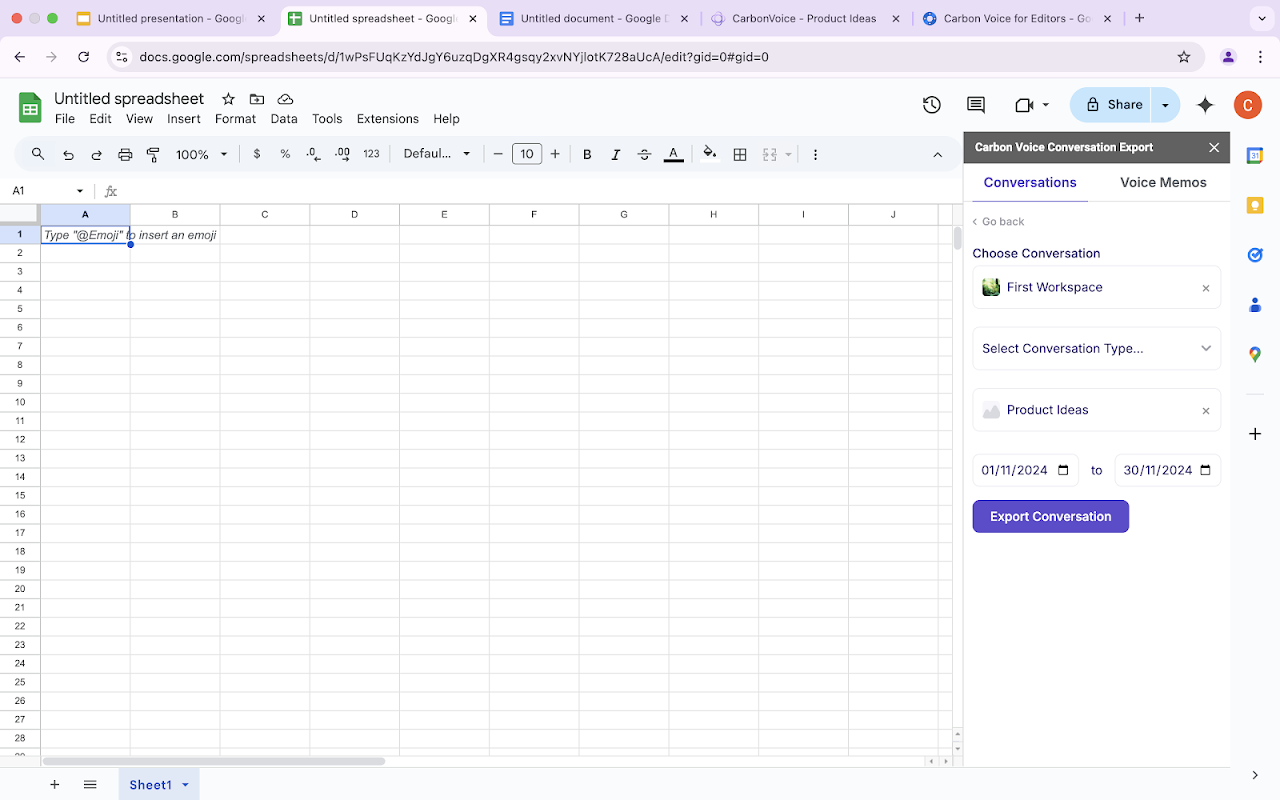Open the Gemini sparkle assistant
Image resolution: width=1280 pixels, height=800 pixels.
(x=1205, y=105)
